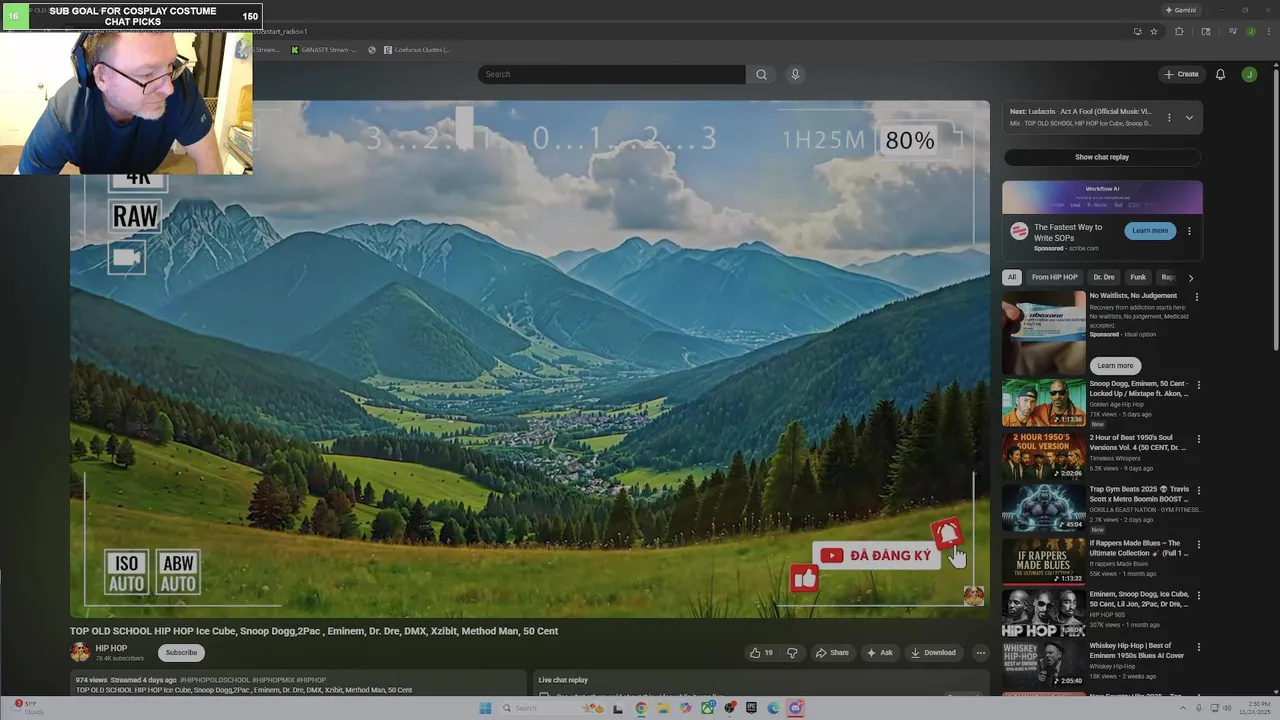Open Chrome extensions puzzle icon
This screenshot has width=1280, height=720.
[x=1179, y=31]
